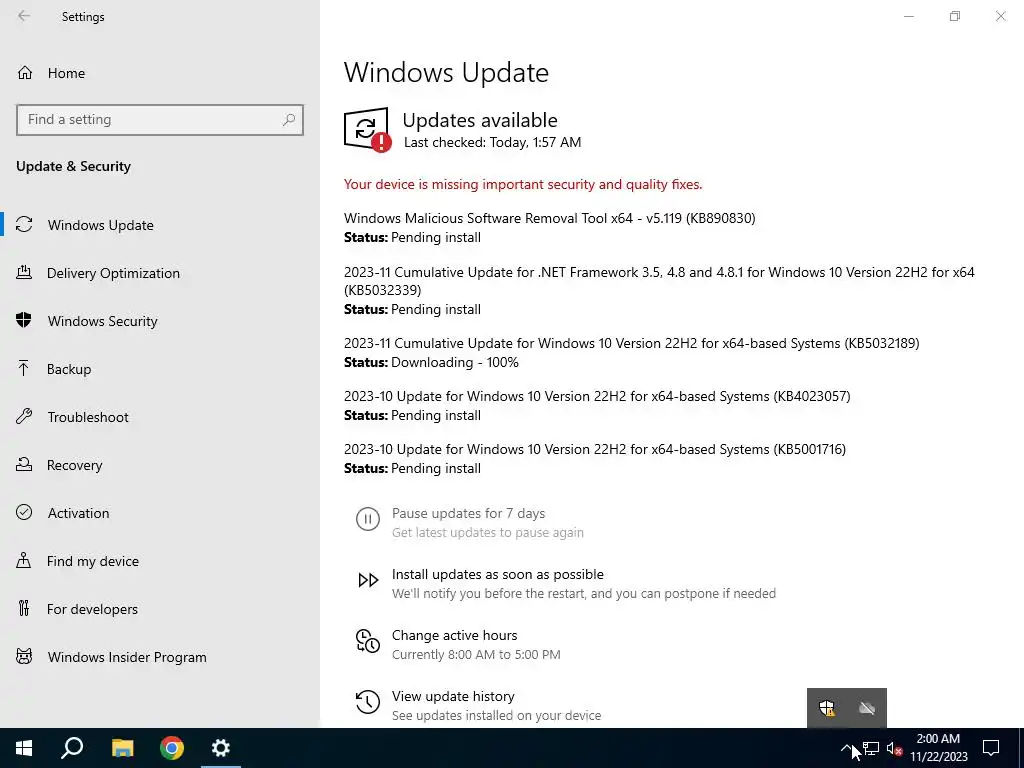
Task: Click the clock icon for active hours
Action: (x=368, y=641)
